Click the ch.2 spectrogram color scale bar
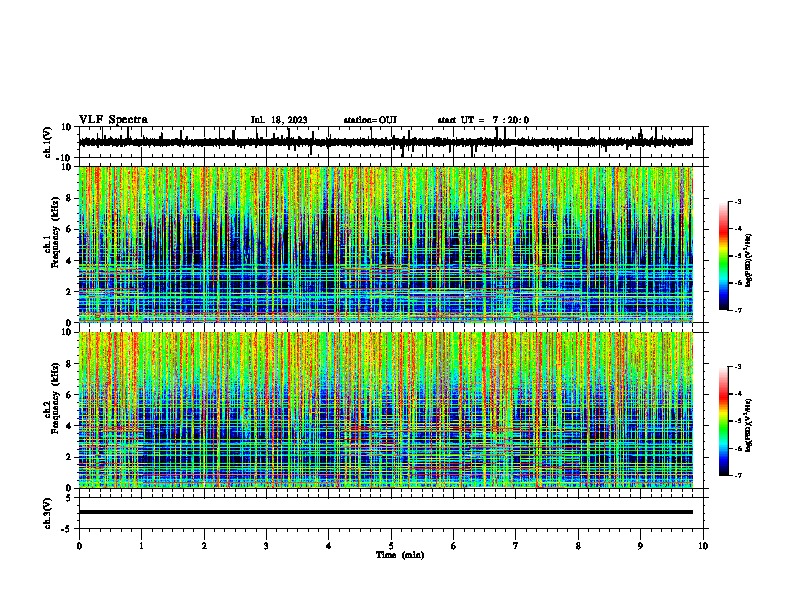Screen dimensions: 792x612 point(724,421)
